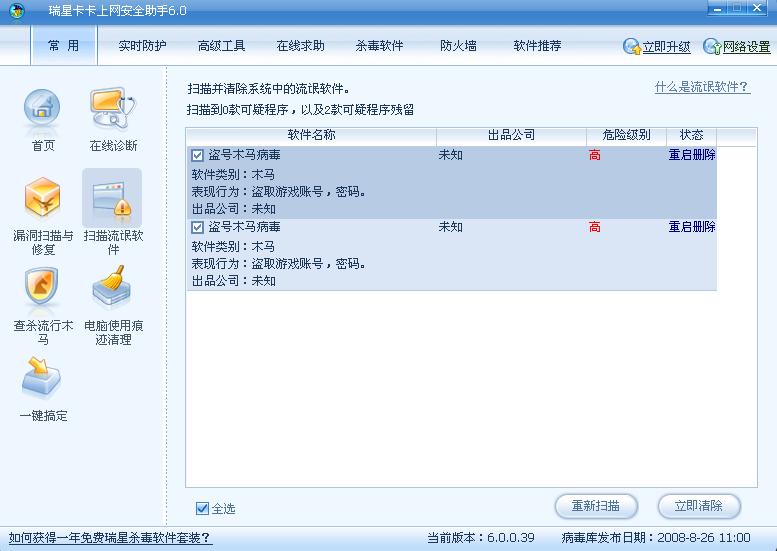Open 查杀流行木马 trojan shield icon
Viewport: 777px width, 551px height.
(x=42, y=287)
